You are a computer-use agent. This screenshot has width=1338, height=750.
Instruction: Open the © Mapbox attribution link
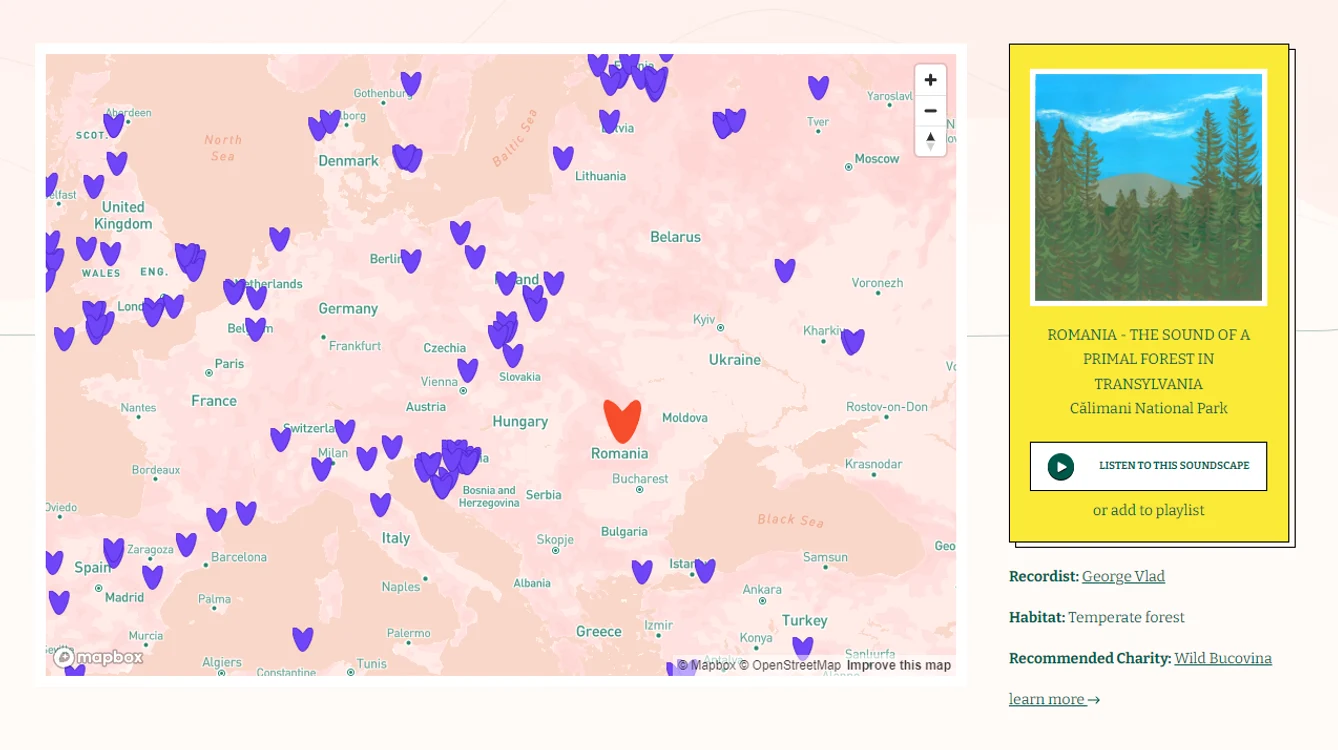(x=706, y=665)
